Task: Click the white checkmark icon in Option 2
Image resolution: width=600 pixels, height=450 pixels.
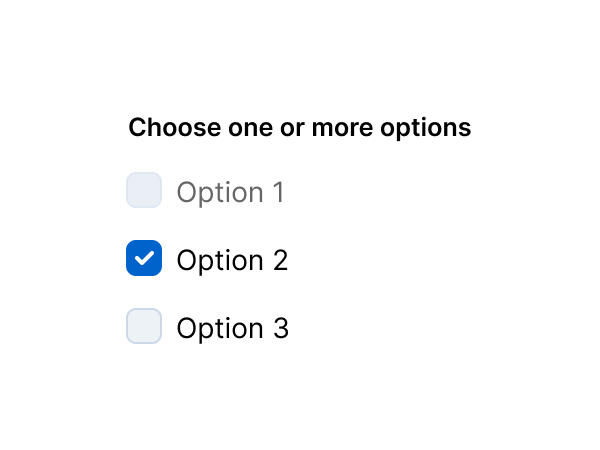Action: [x=144, y=258]
